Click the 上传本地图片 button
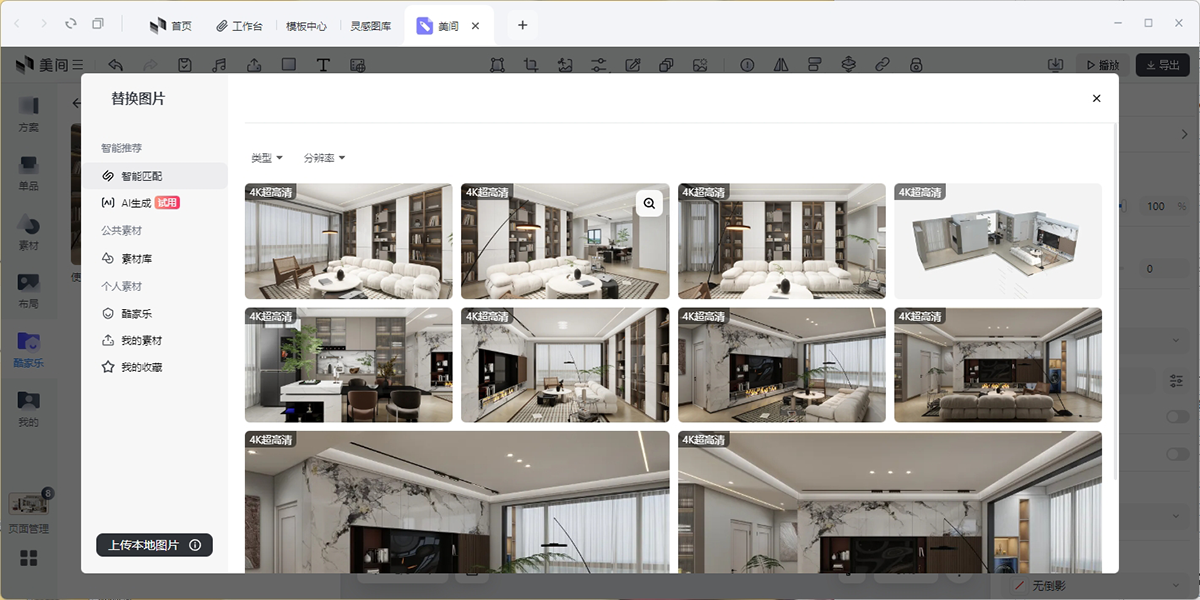 [143, 545]
